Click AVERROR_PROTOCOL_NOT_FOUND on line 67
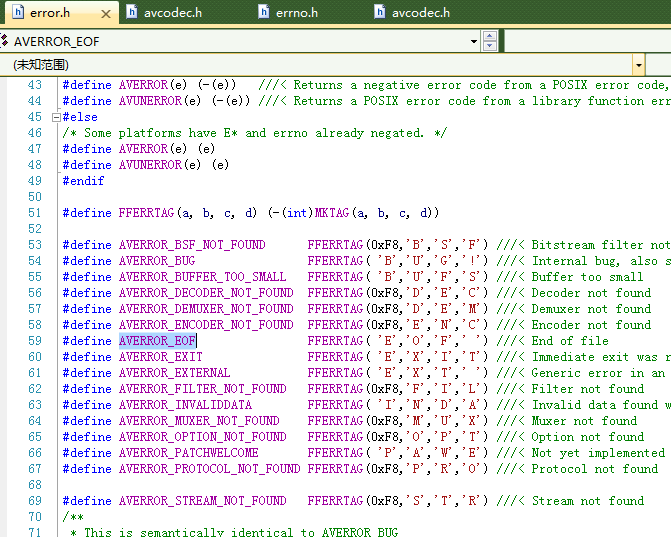 (x=209, y=469)
